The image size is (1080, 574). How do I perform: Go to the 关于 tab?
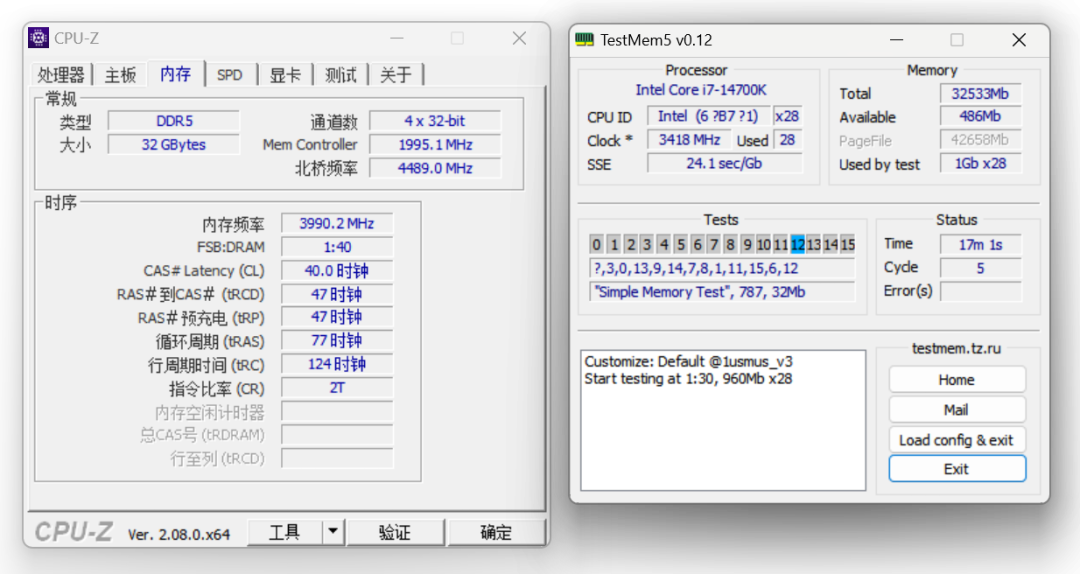[x=396, y=74]
